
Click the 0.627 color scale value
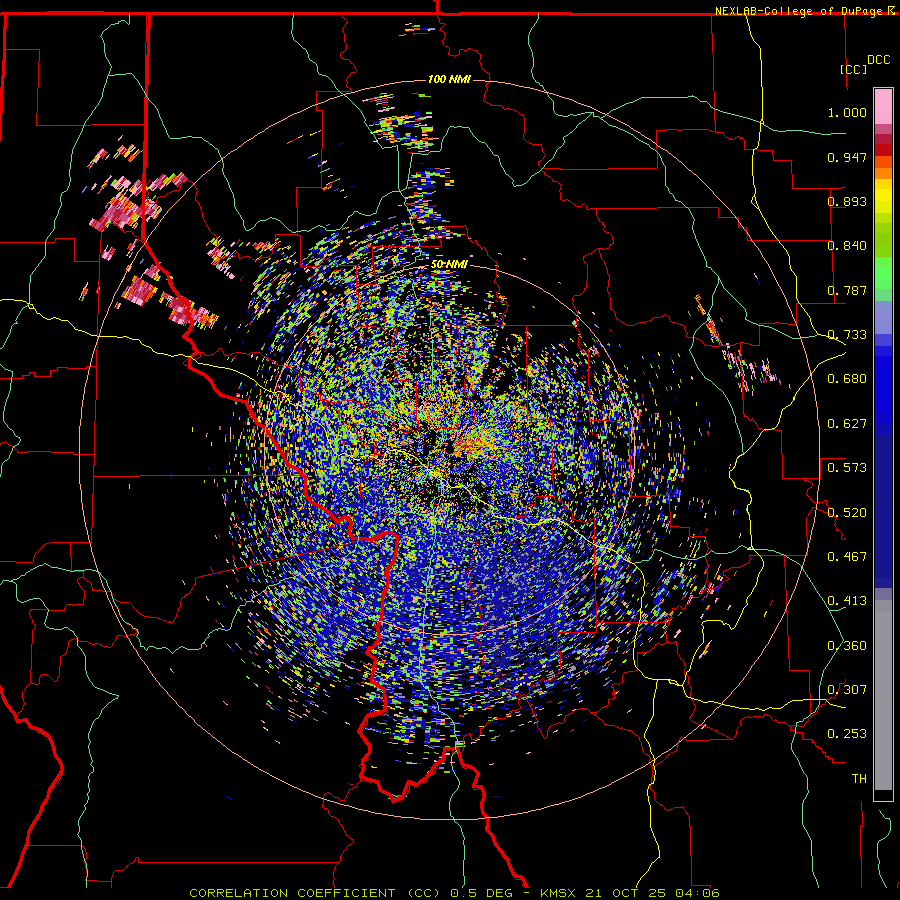[x=847, y=424]
